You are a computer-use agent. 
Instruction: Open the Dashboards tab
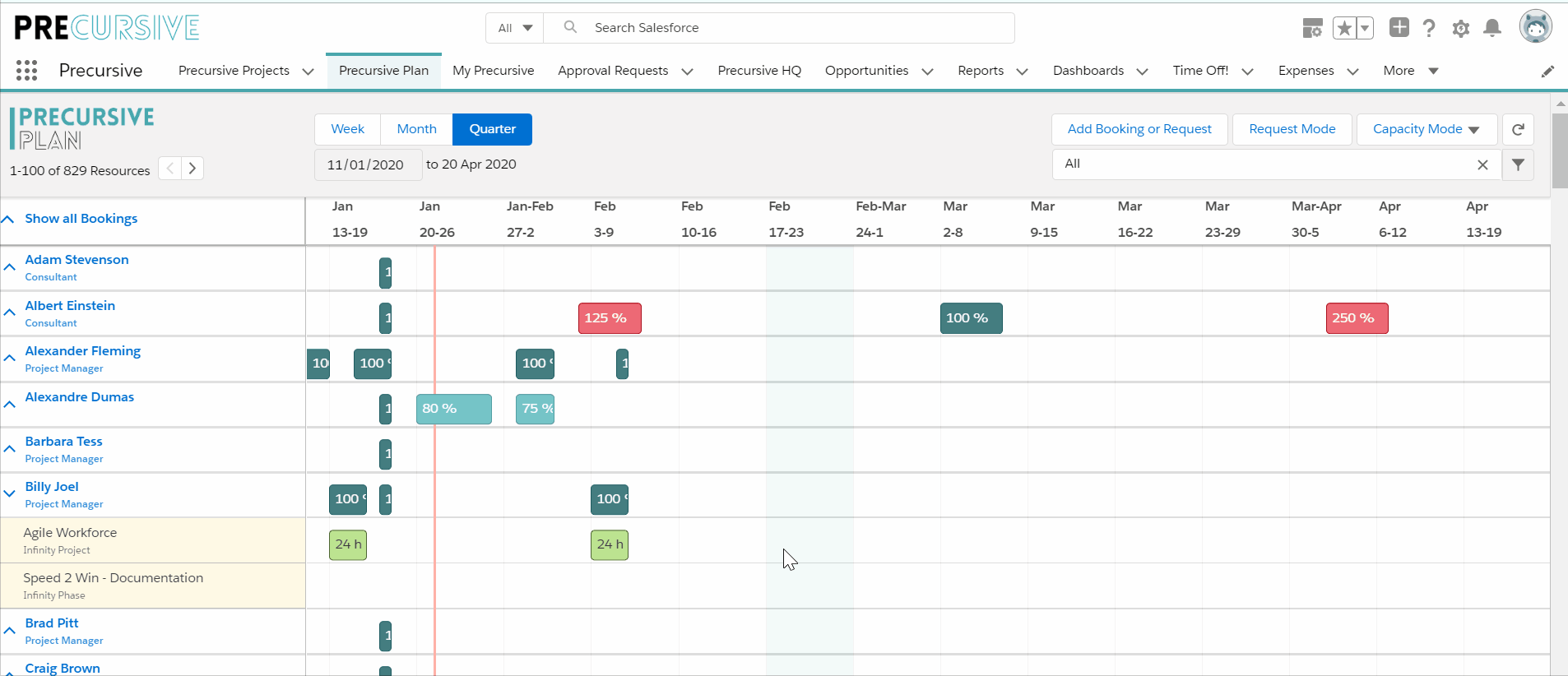[1088, 71]
